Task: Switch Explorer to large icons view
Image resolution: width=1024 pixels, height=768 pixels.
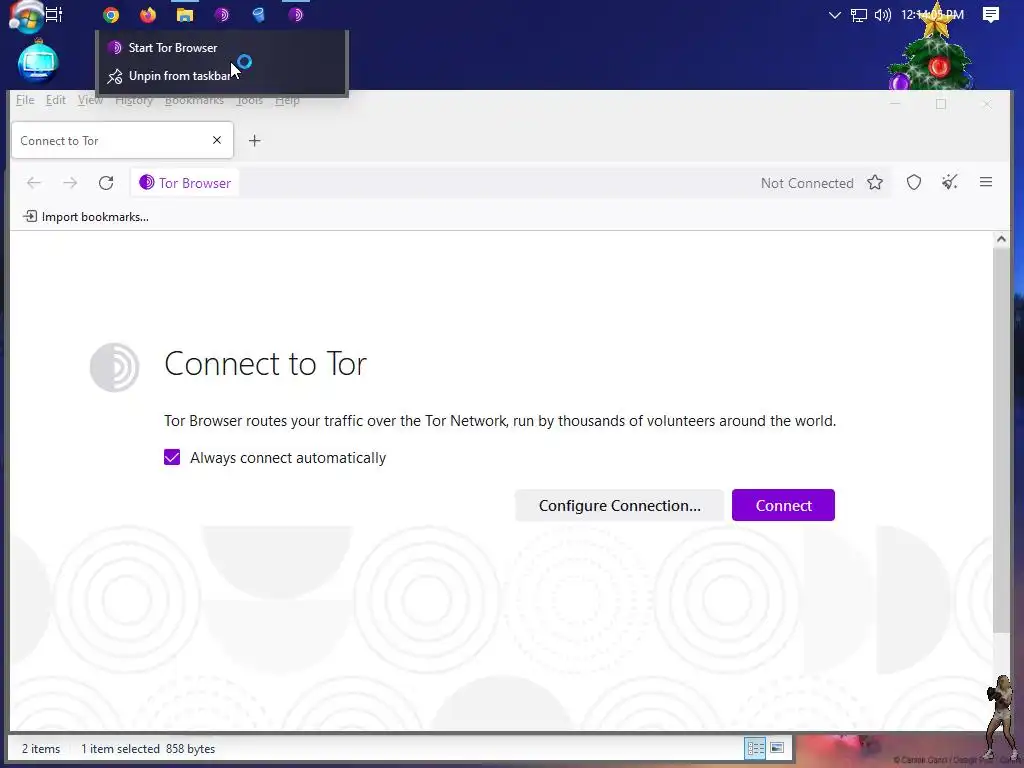Action: (777, 748)
